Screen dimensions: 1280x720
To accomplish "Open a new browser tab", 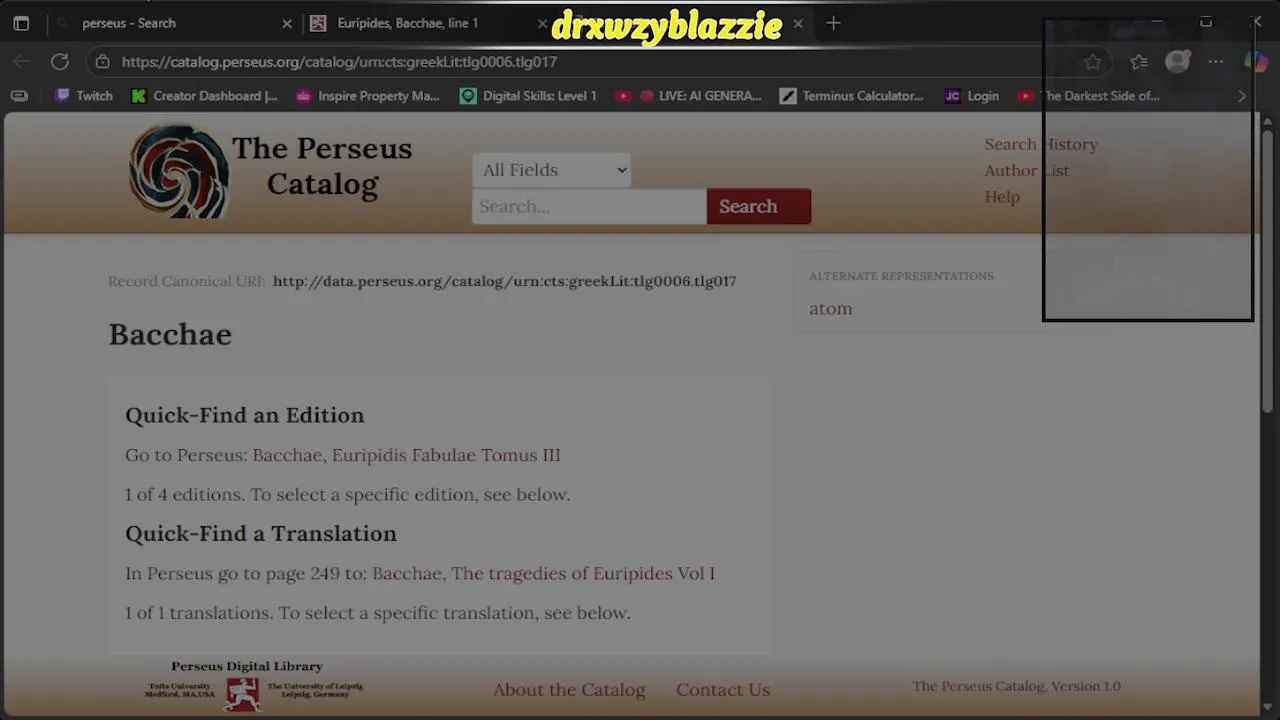I will coord(833,23).
